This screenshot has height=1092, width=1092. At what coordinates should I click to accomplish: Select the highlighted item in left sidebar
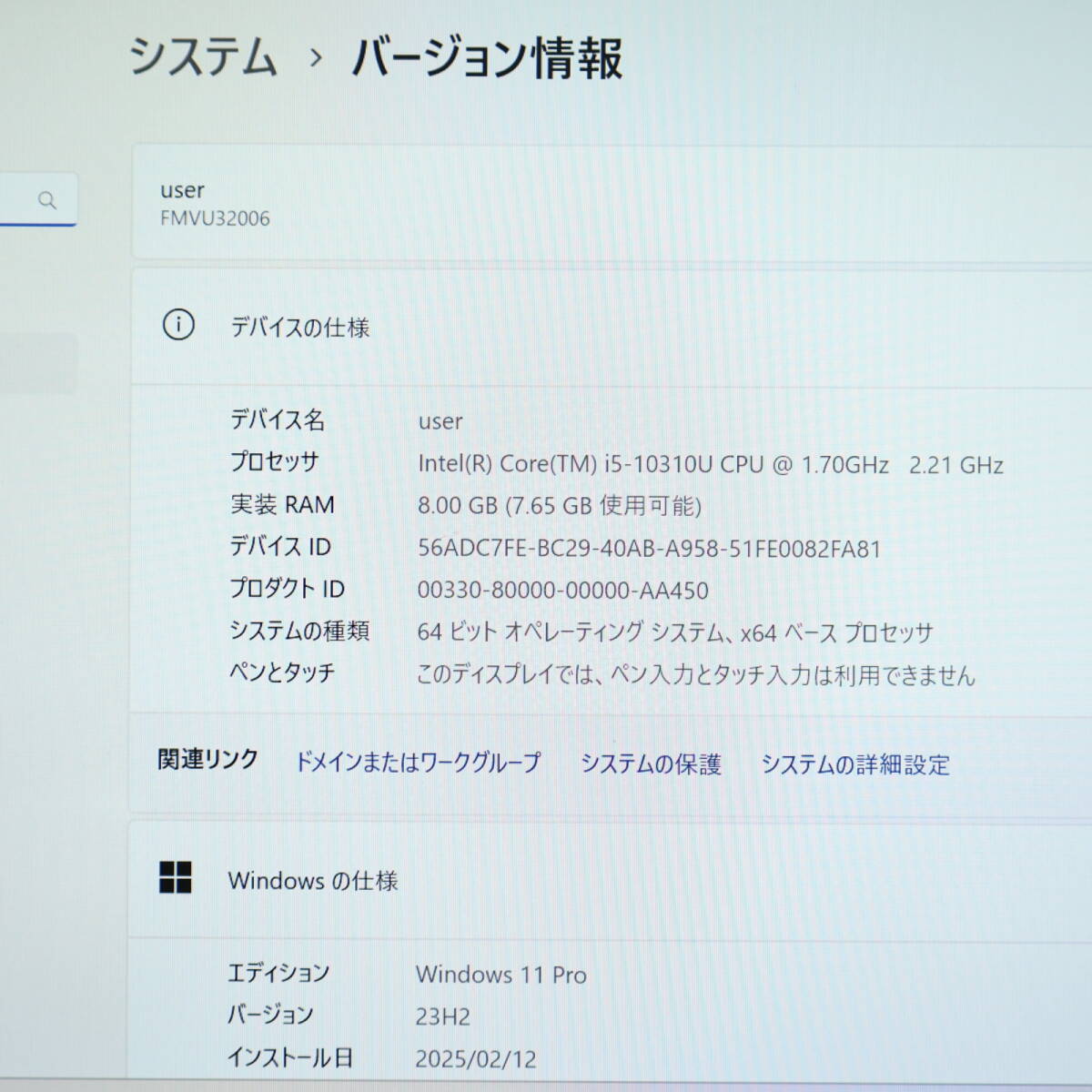(38, 363)
